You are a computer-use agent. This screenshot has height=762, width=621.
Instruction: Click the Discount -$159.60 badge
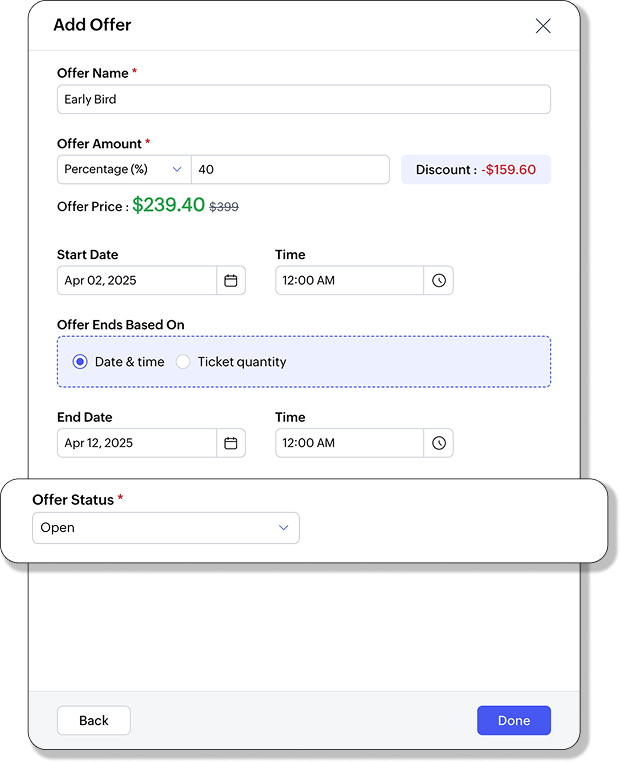click(x=476, y=170)
